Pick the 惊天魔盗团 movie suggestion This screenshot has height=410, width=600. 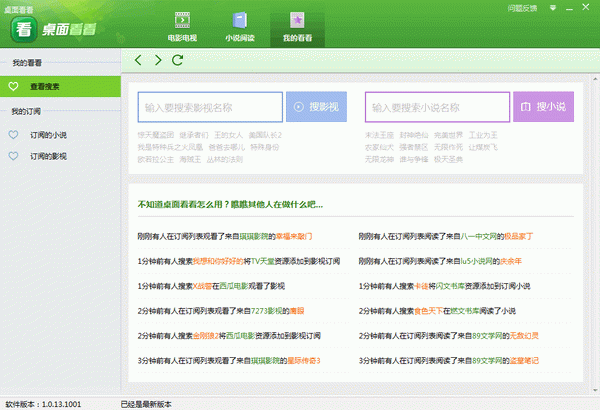point(156,135)
